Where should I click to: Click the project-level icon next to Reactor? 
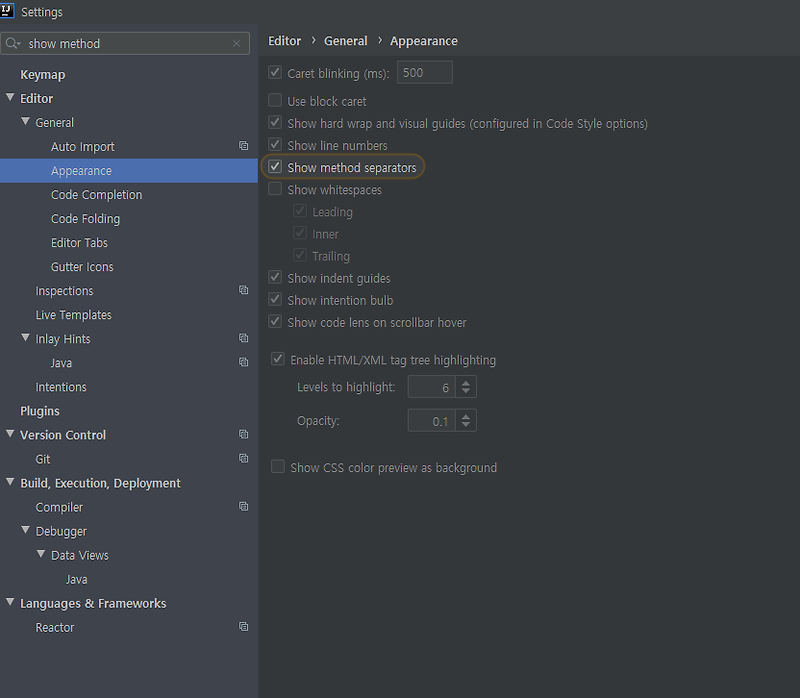pos(243,627)
